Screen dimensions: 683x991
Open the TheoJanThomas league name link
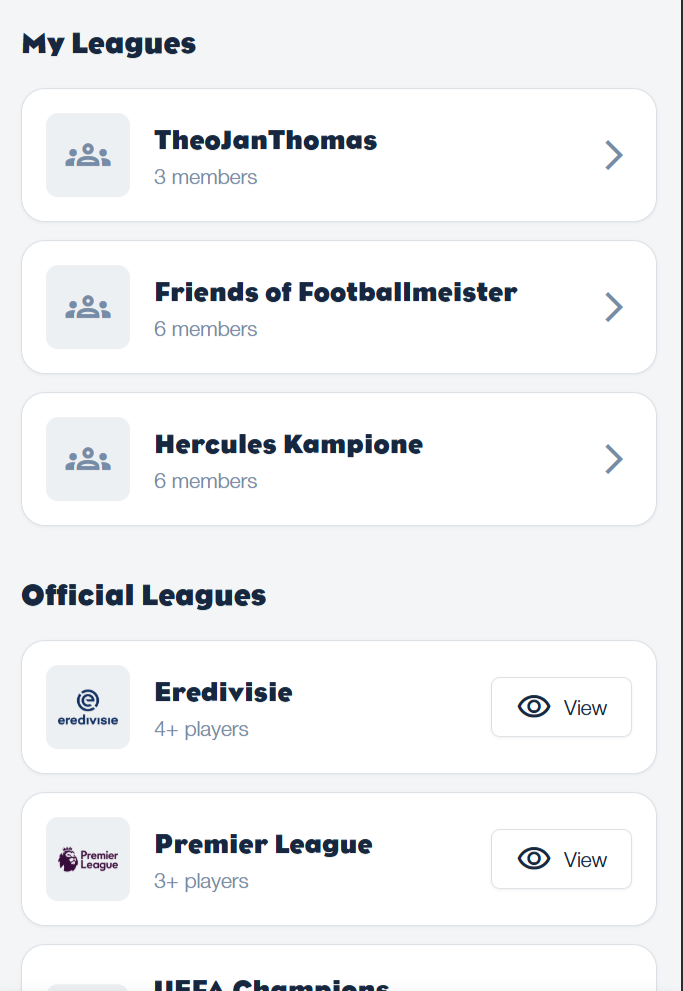click(x=265, y=141)
